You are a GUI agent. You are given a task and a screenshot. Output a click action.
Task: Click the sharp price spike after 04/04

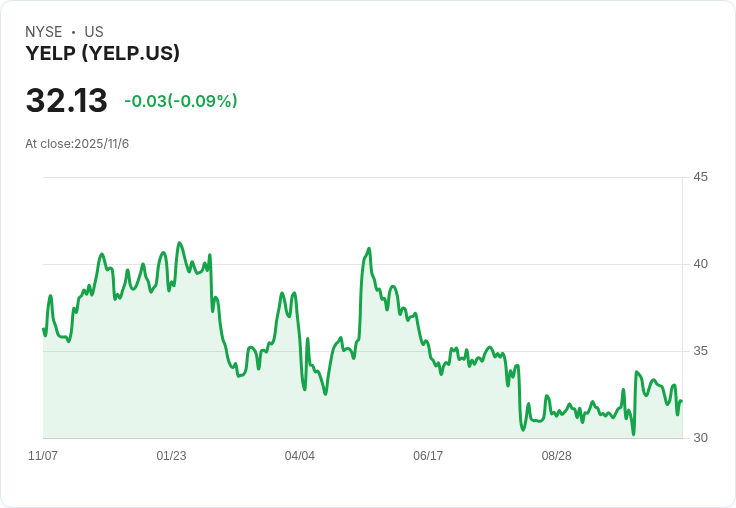[x=369, y=248]
